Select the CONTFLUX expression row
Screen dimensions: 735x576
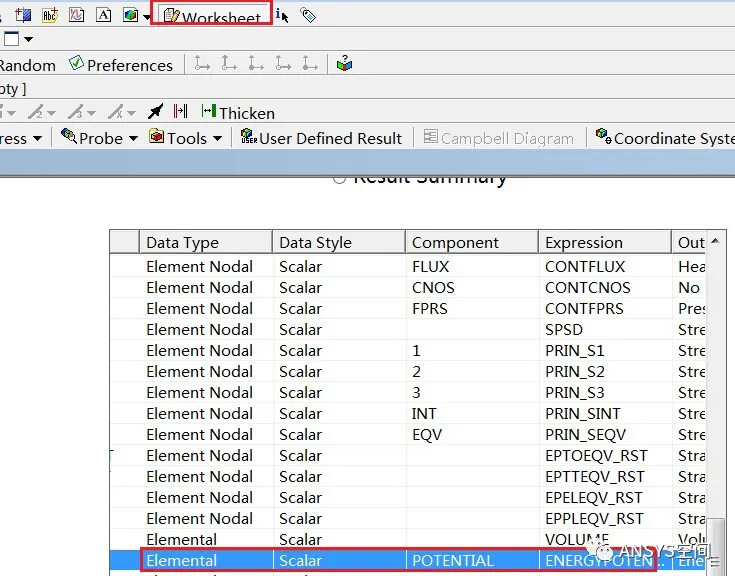click(584, 266)
